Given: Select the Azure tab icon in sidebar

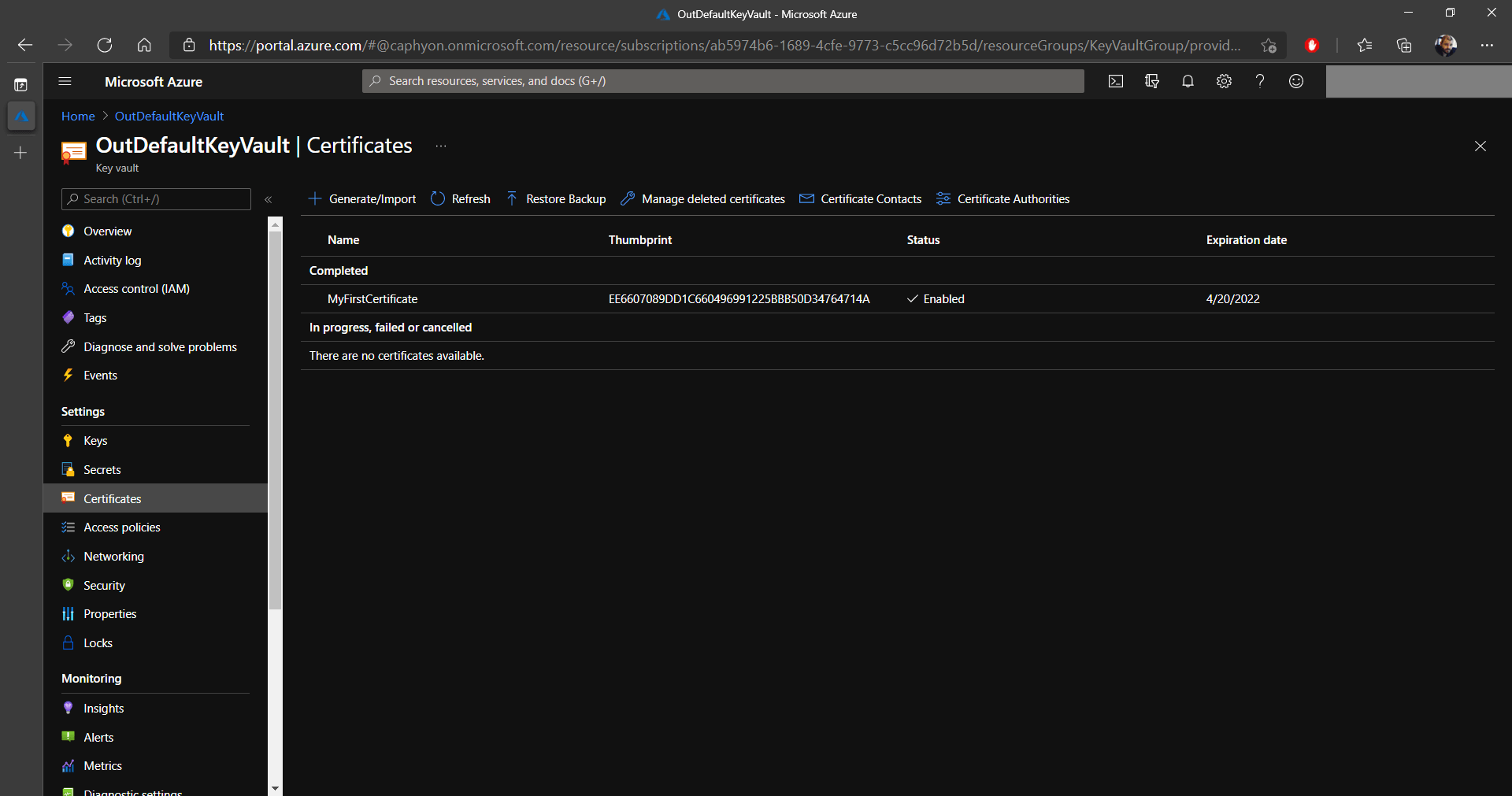Looking at the screenshot, I should click(21, 117).
